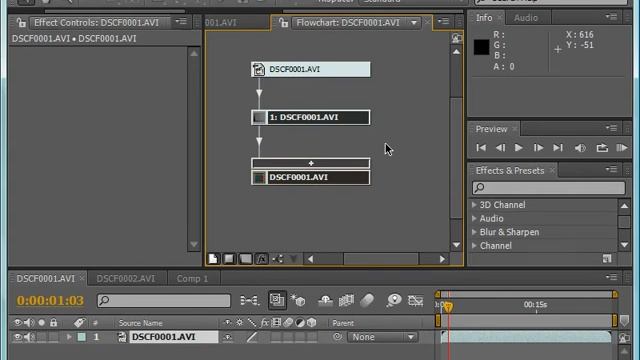
Task: Click the current time 0:00:01:03
Action: coord(50,300)
